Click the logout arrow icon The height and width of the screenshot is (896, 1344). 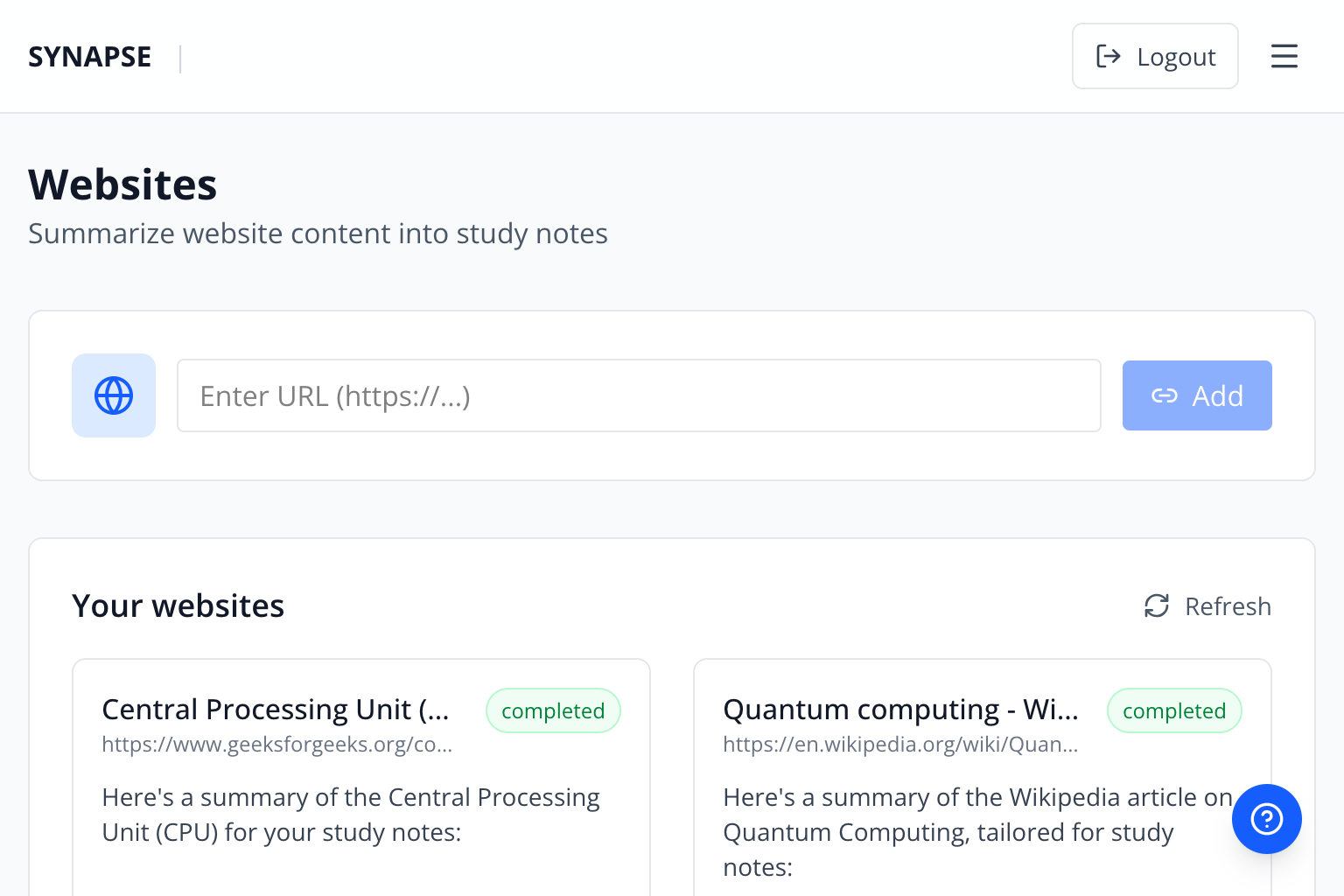coord(1108,56)
